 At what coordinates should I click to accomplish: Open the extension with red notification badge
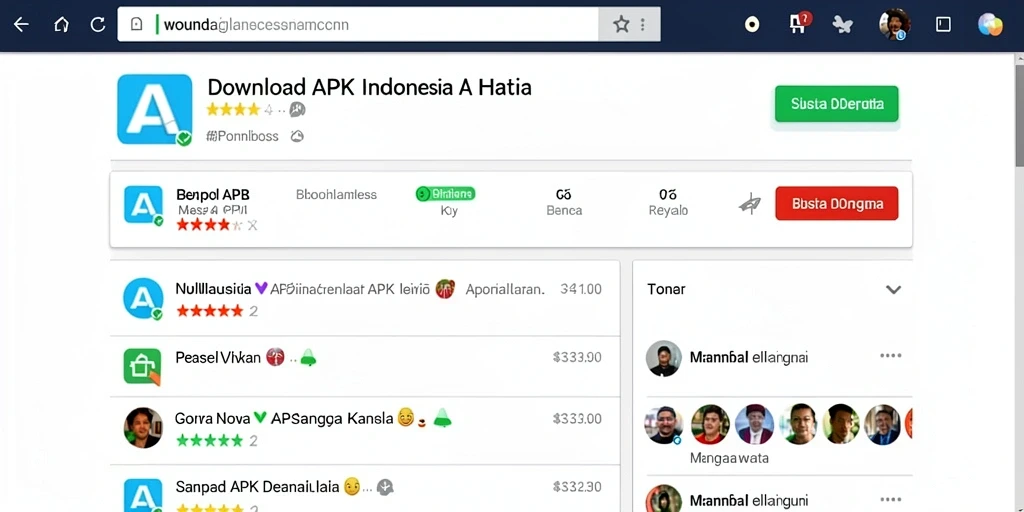pos(799,24)
